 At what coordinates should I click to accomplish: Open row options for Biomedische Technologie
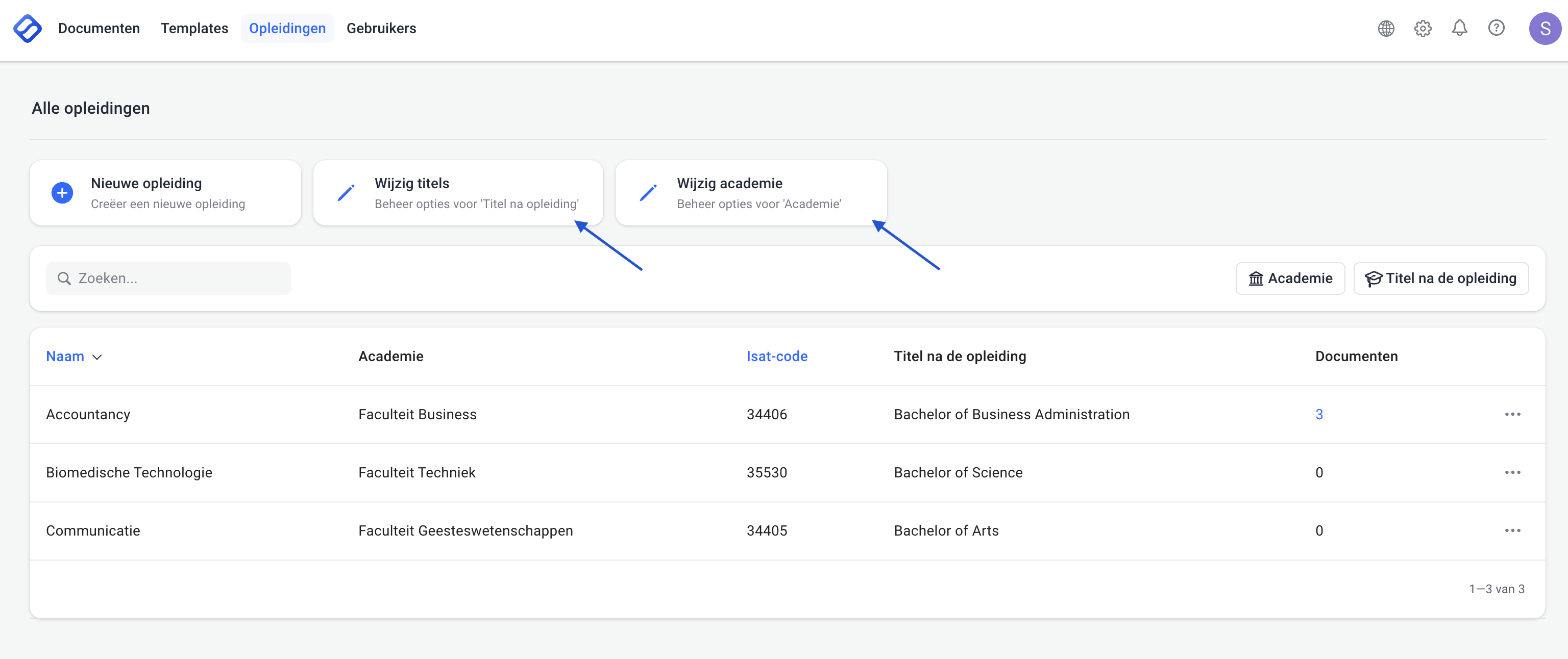[x=1512, y=472]
